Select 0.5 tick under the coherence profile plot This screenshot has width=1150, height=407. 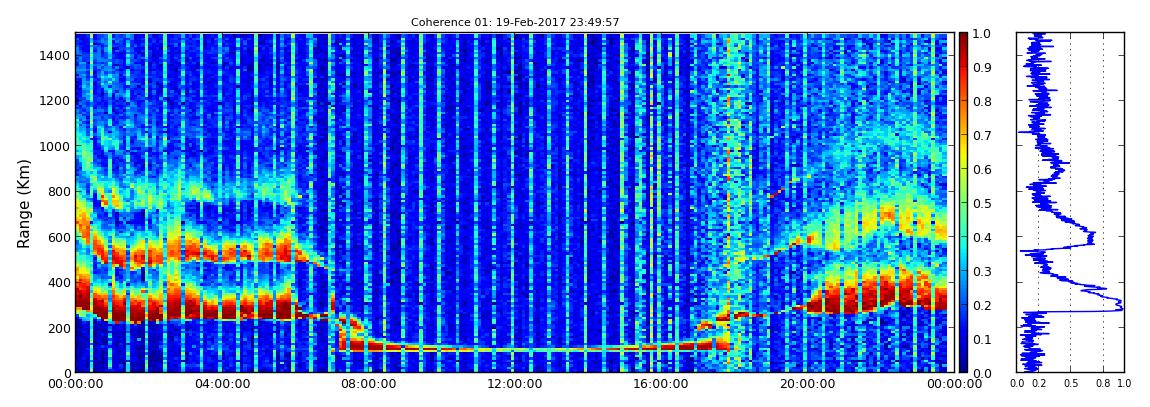point(1071,382)
